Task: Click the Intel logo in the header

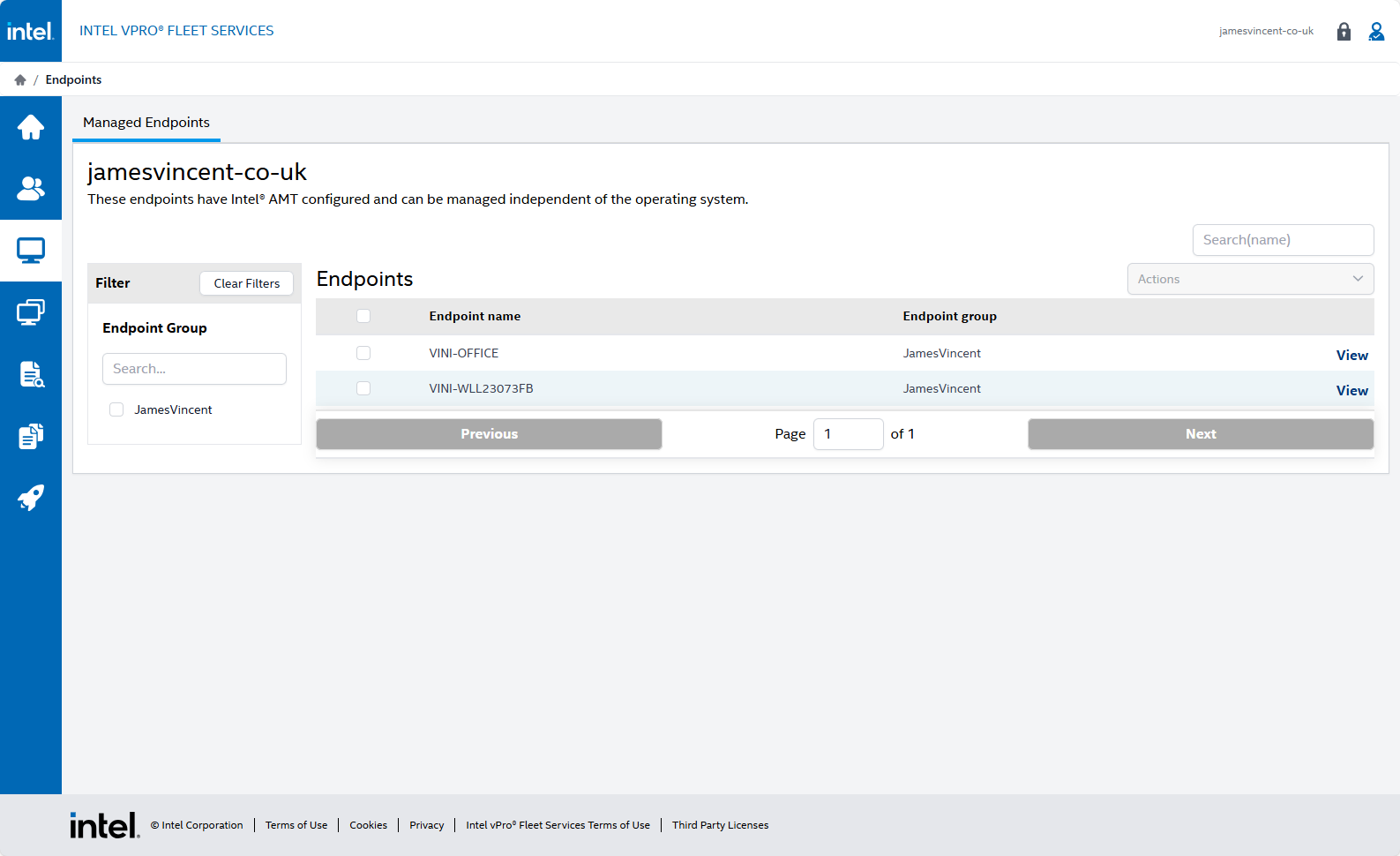Action: [31, 31]
